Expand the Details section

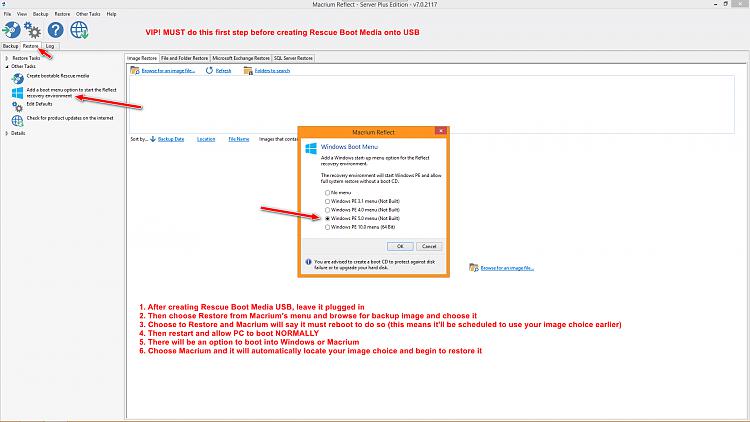point(7,133)
